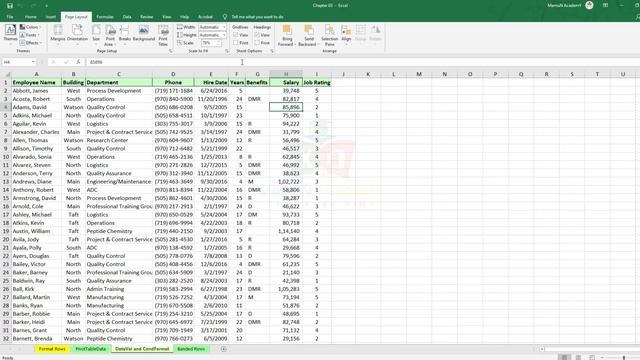Open the File tab
Screen dimensions: 640x360
10,17
